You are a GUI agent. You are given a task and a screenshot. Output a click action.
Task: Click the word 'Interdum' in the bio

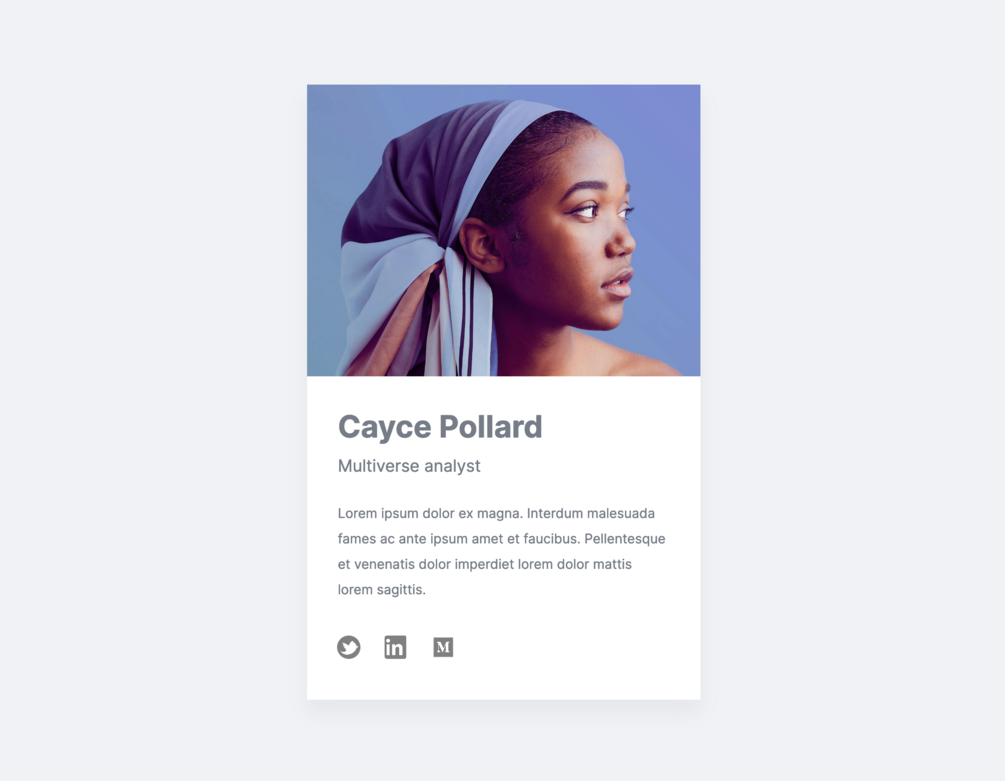point(554,513)
